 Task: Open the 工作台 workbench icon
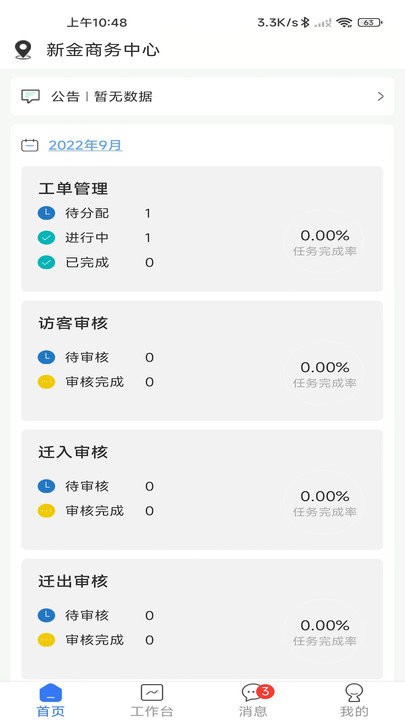pos(152,692)
